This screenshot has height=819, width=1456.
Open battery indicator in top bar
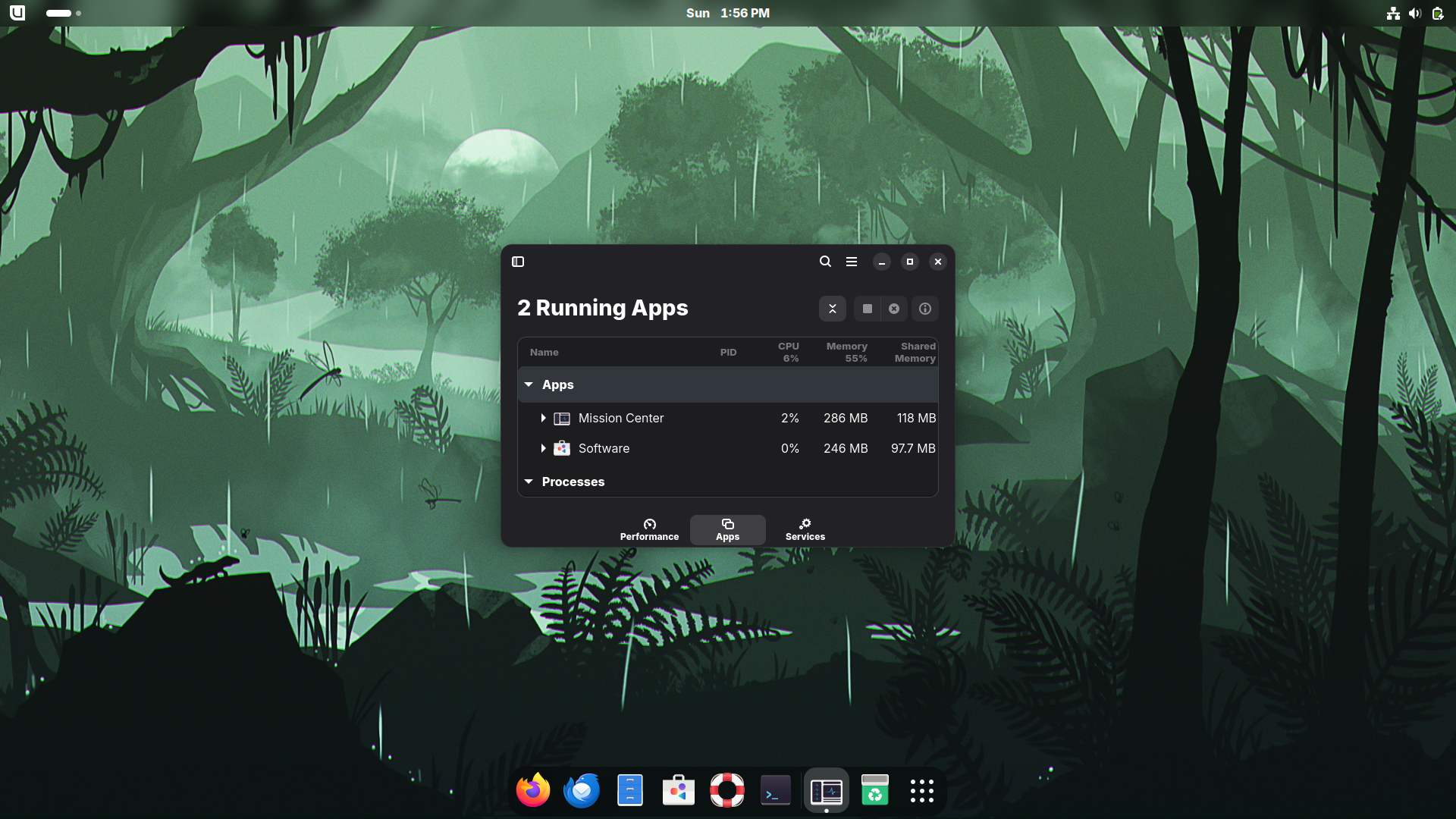(x=1438, y=13)
